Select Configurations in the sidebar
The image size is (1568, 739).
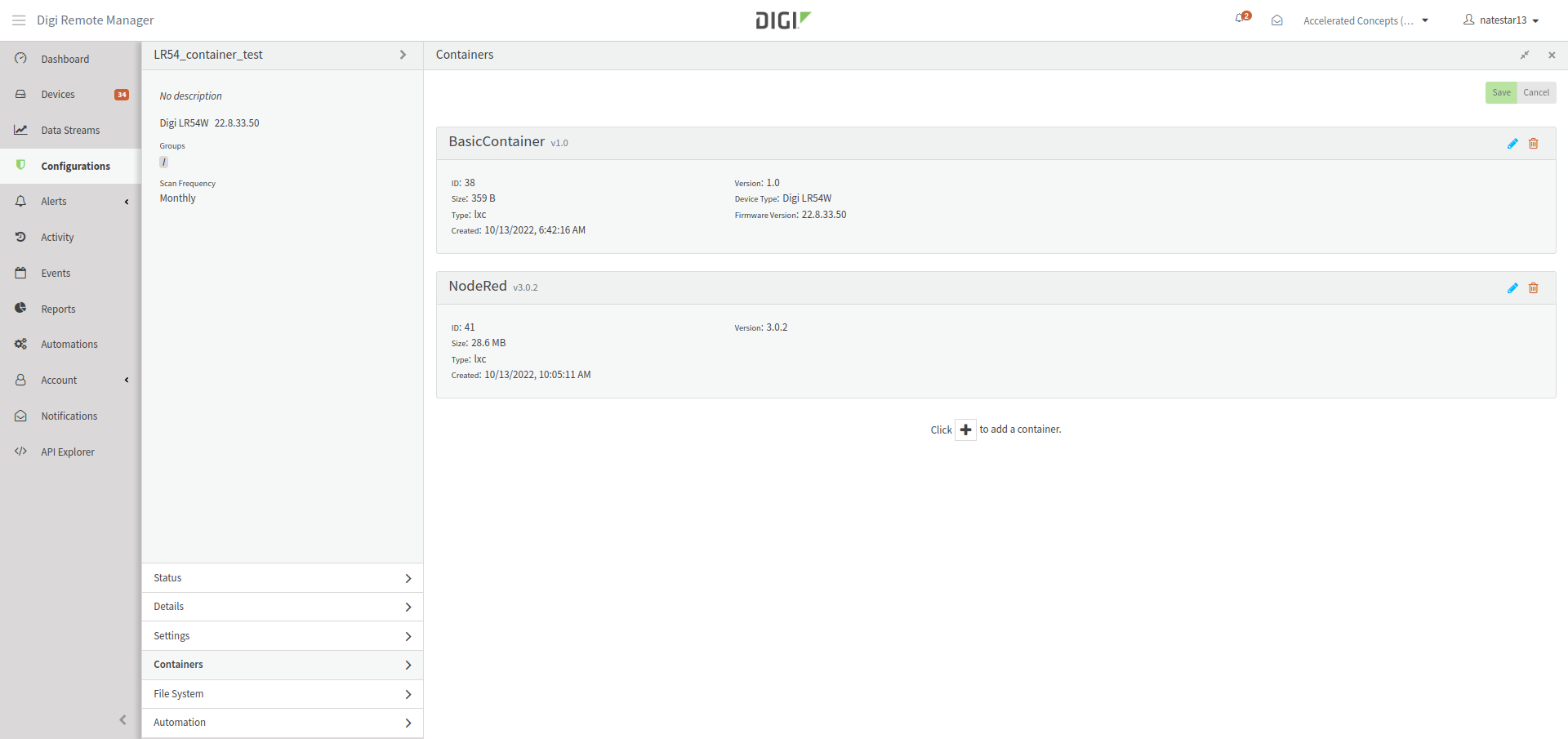point(70,166)
